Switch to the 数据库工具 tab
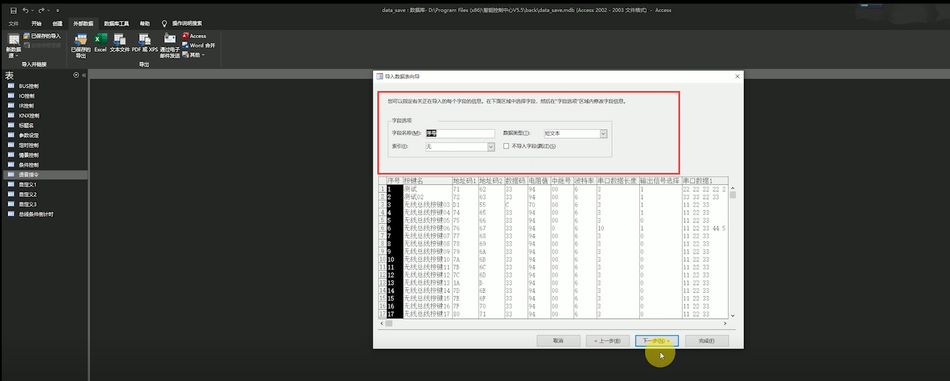Viewport: 950px width, 381px height. (116, 24)
